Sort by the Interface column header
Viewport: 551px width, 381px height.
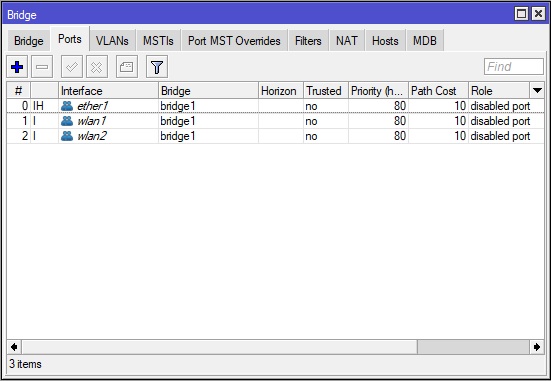click(108, 91)
